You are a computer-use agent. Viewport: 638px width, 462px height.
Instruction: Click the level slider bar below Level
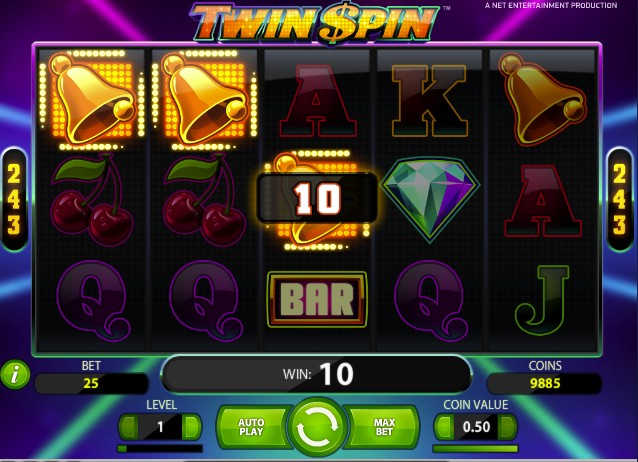(160, 449)
